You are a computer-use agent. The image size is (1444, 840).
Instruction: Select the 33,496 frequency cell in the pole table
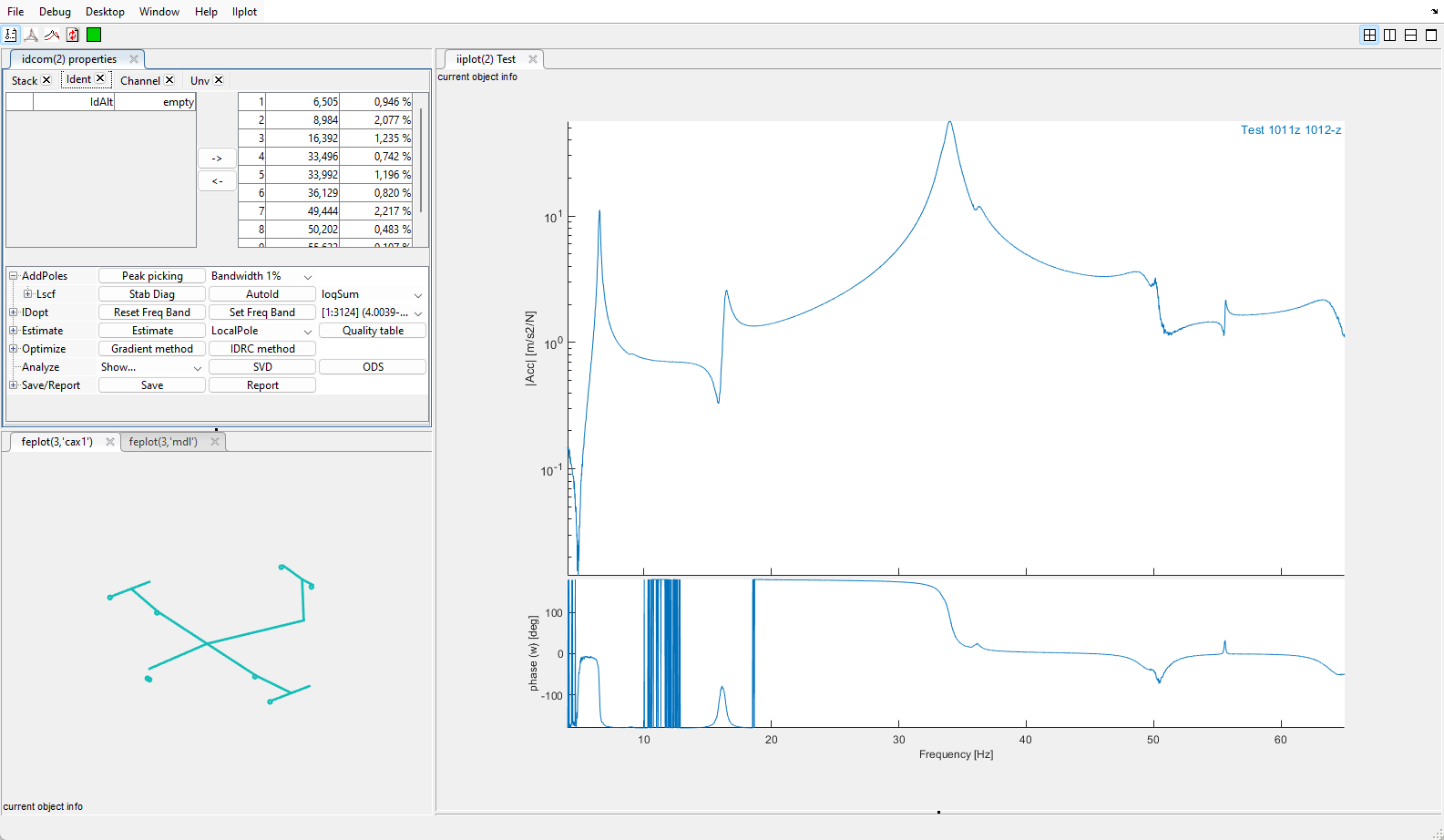coord(303,157)
